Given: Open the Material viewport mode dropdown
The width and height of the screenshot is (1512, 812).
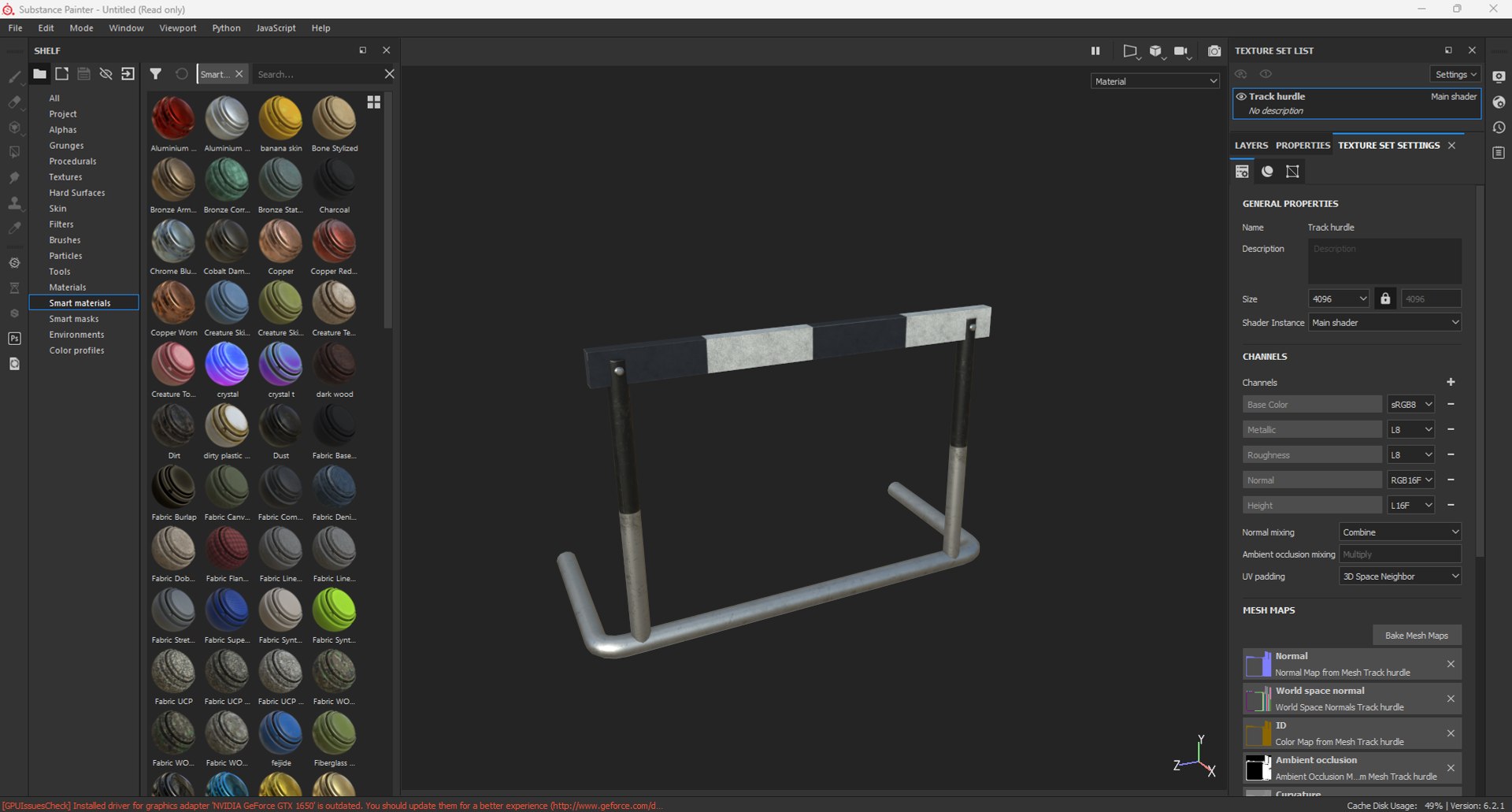Looking at the screenshot, I should (x=1154, y=81).
